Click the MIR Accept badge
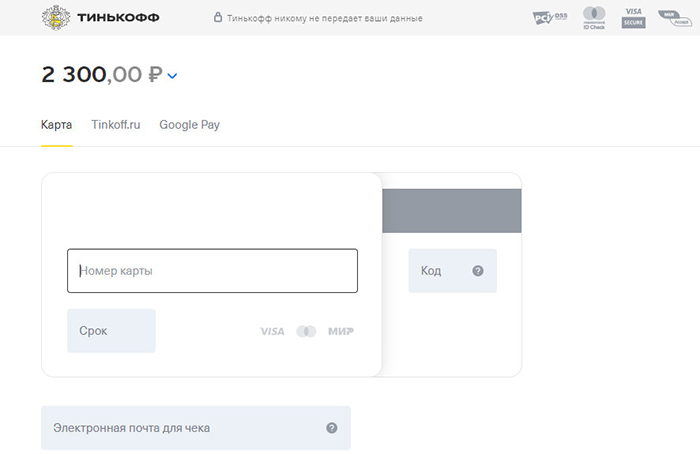The width and height of the screenshot is (700, 454). [675, 18]
